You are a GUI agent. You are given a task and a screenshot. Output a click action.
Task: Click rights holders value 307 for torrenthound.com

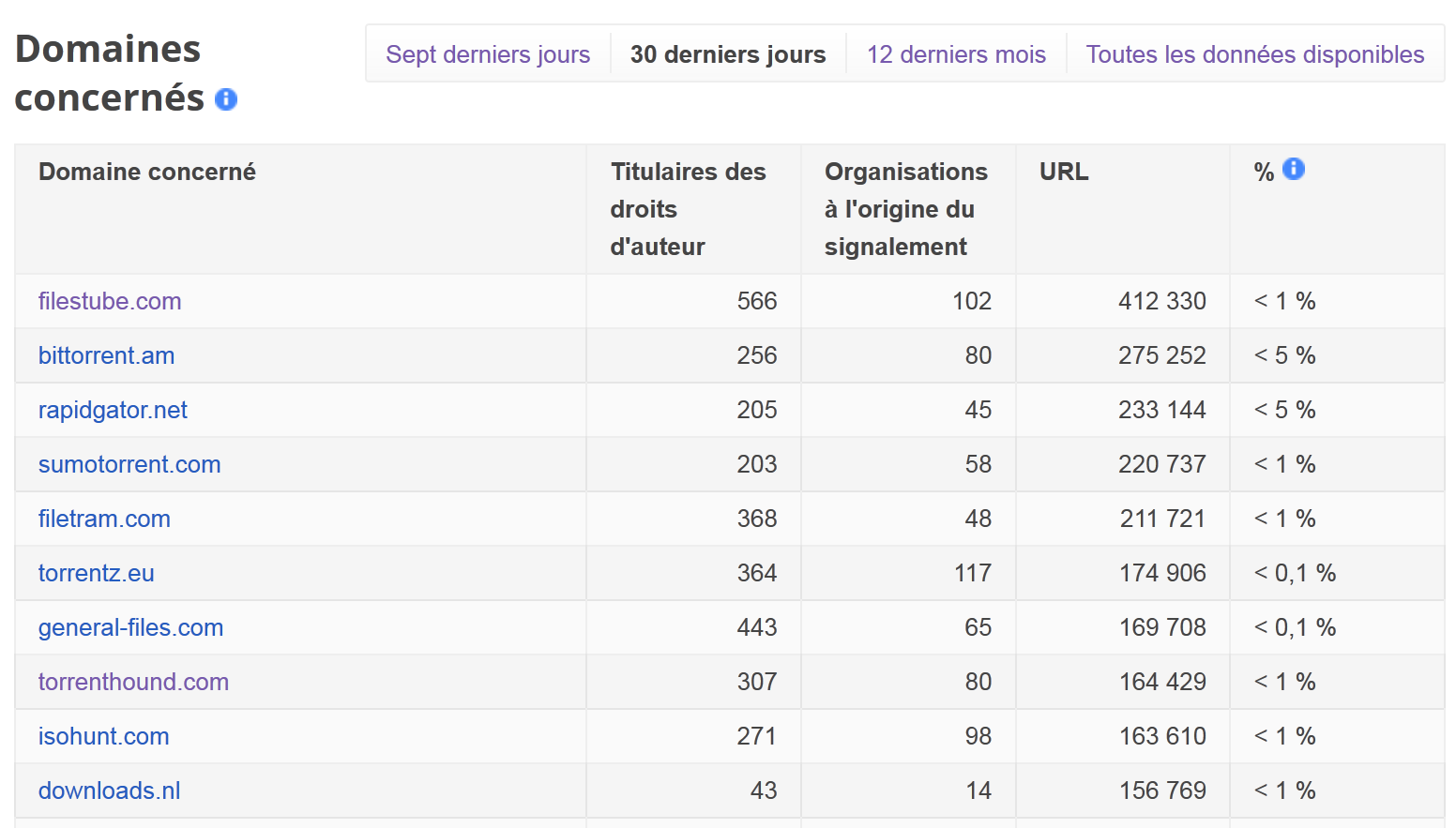pyautogui.click(x=757, y=682)
